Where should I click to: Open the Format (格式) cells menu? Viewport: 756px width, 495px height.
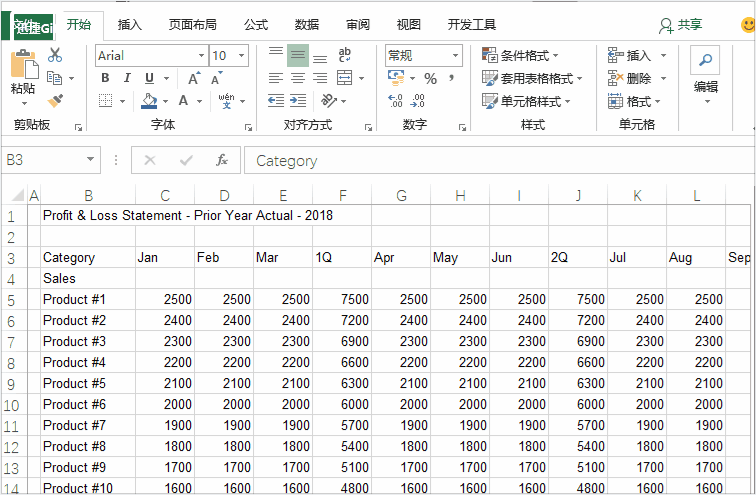[x=634, y=101]
